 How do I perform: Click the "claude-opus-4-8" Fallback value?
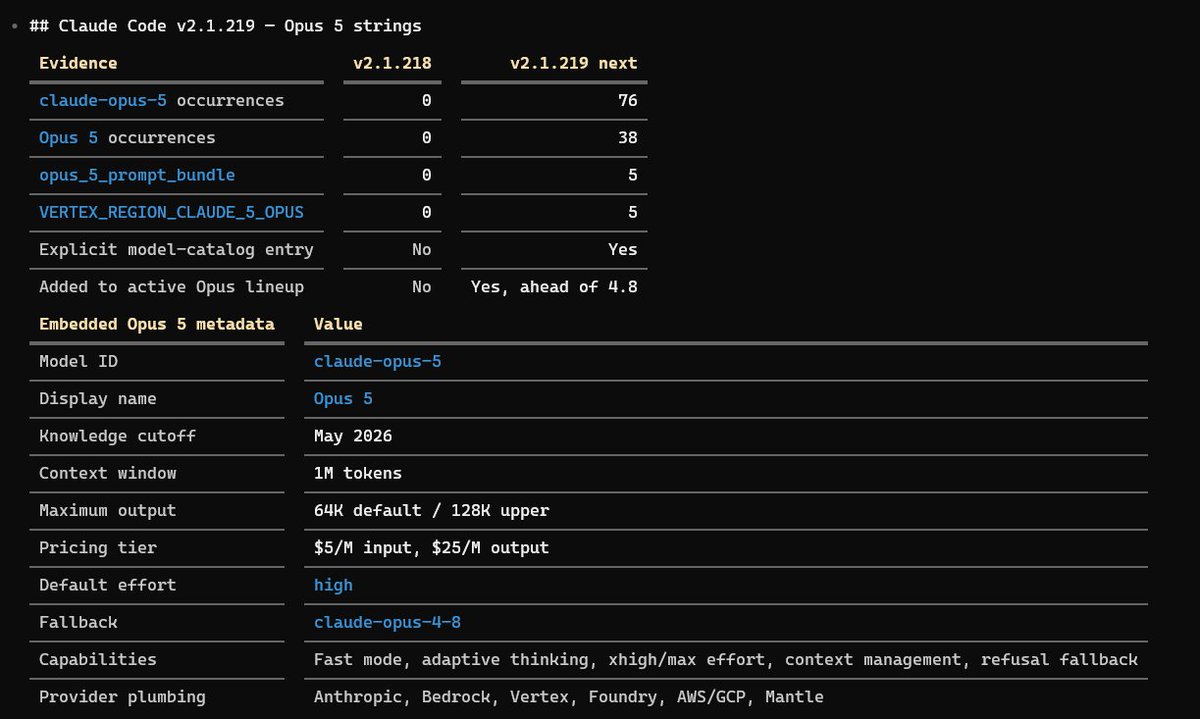387,622
